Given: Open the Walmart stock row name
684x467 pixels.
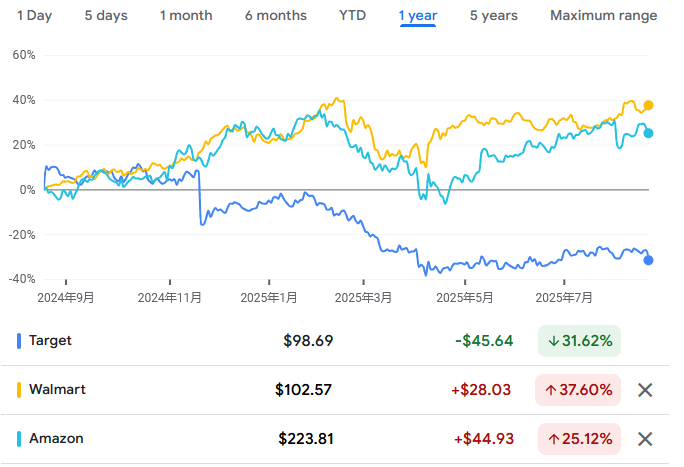Looking at the screenshot, I should tap(57, 389).
